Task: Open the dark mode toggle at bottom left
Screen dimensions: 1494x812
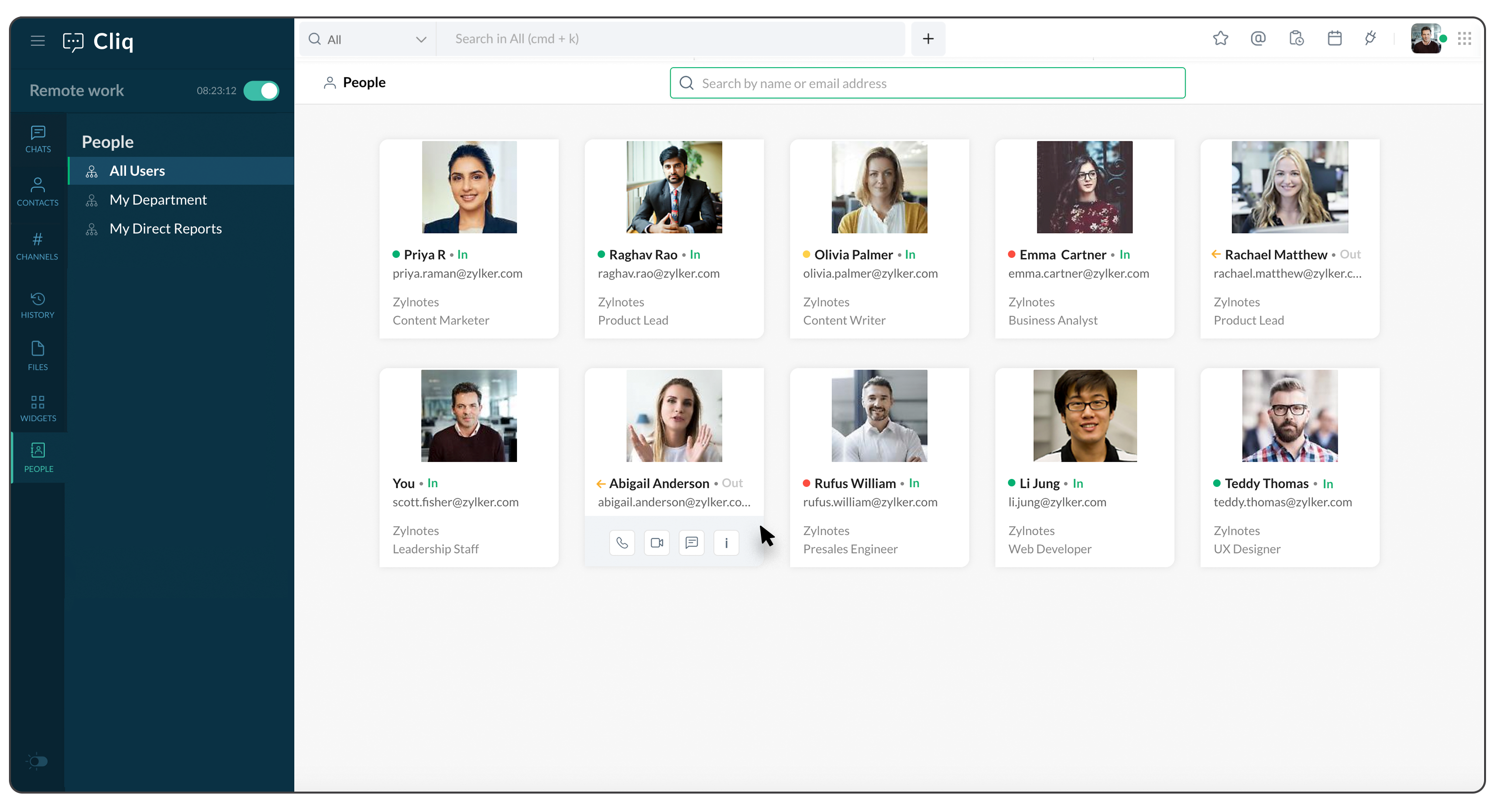Action: click(37, 762)
